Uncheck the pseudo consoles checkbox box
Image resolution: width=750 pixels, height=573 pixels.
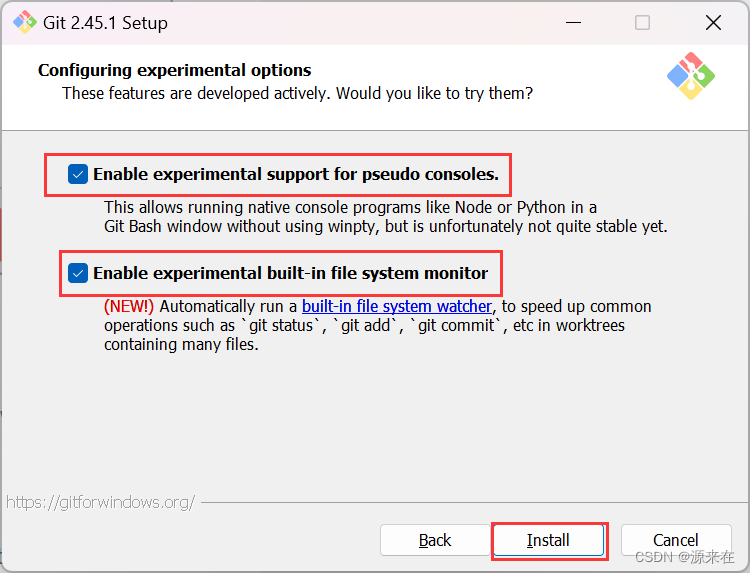click(78, 174)
